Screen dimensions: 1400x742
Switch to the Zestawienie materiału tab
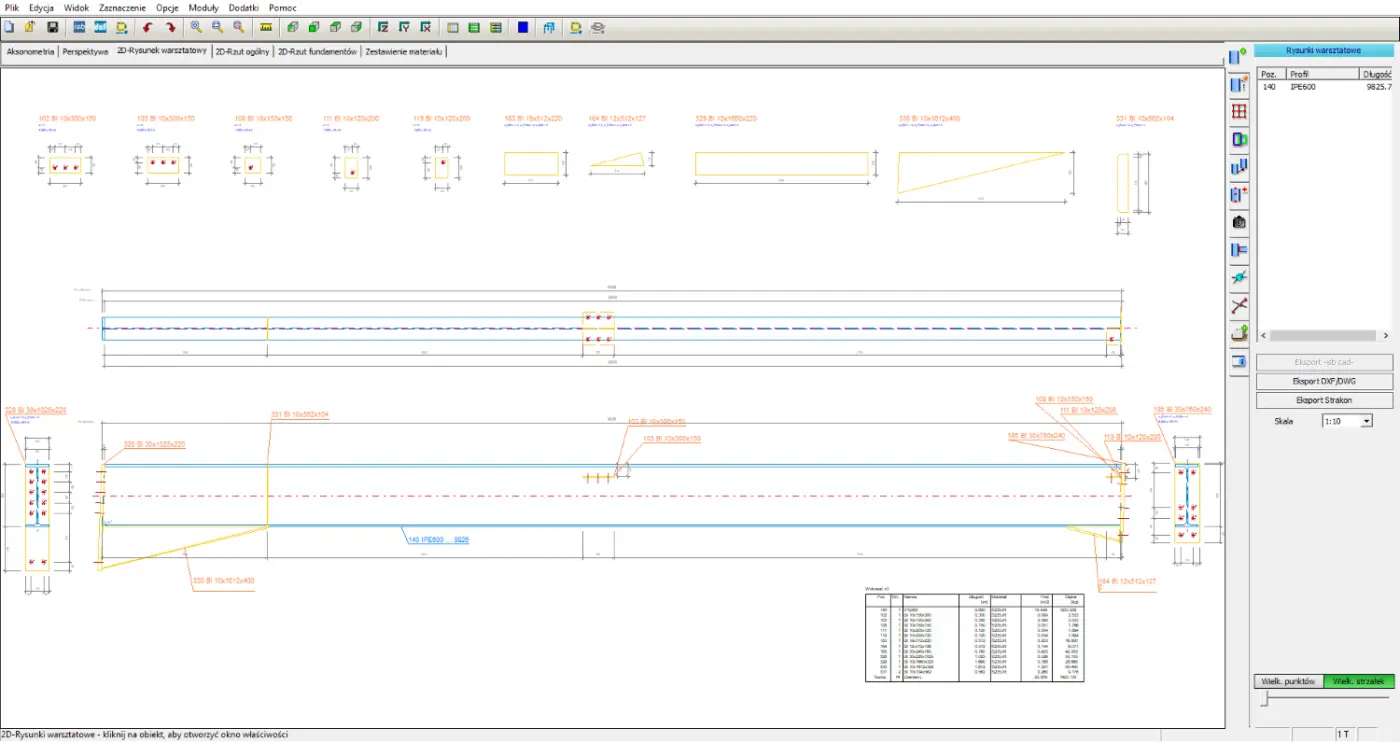point(403,51)
